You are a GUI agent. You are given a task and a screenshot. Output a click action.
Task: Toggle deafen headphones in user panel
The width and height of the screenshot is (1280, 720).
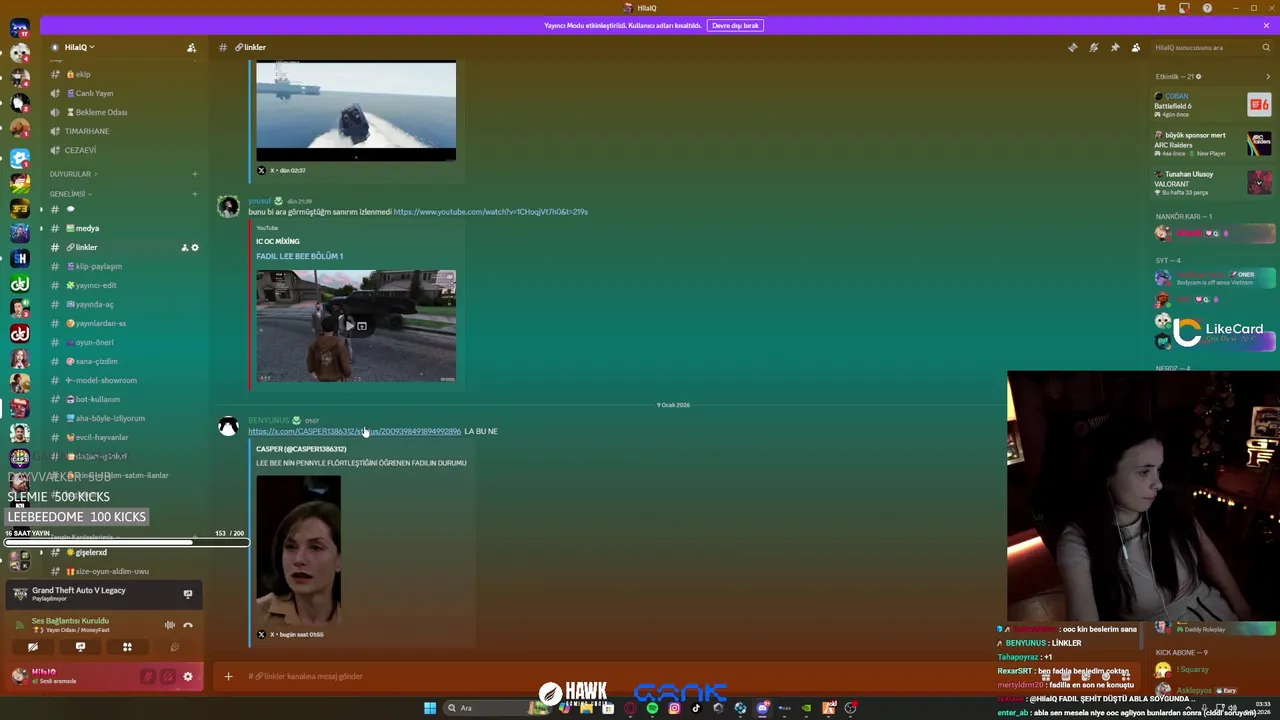[167, 677]
